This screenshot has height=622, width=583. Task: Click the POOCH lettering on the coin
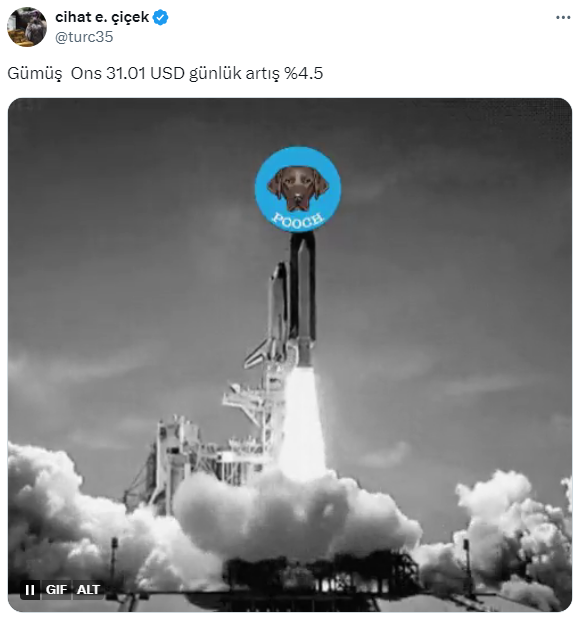(297, 221)
